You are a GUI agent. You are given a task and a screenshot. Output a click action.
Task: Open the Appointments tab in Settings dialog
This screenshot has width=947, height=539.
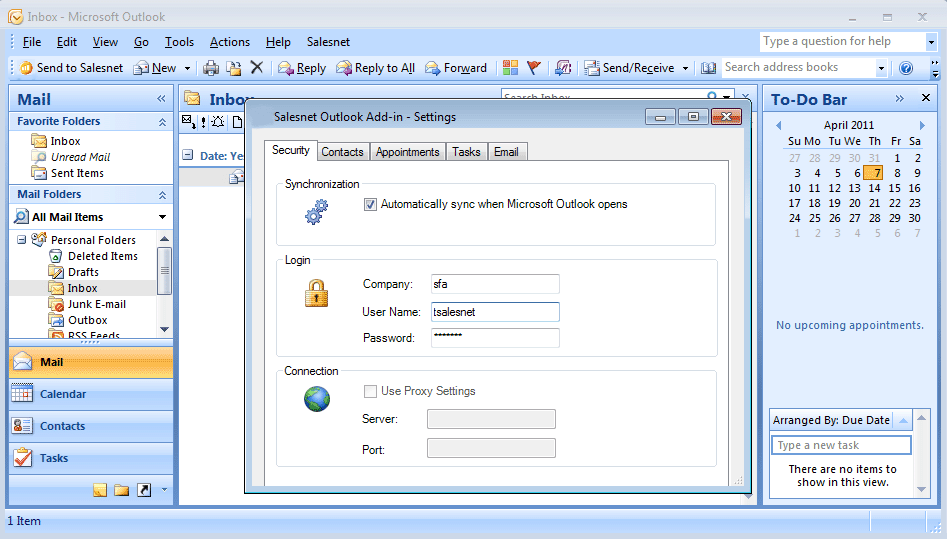[408, 152]
